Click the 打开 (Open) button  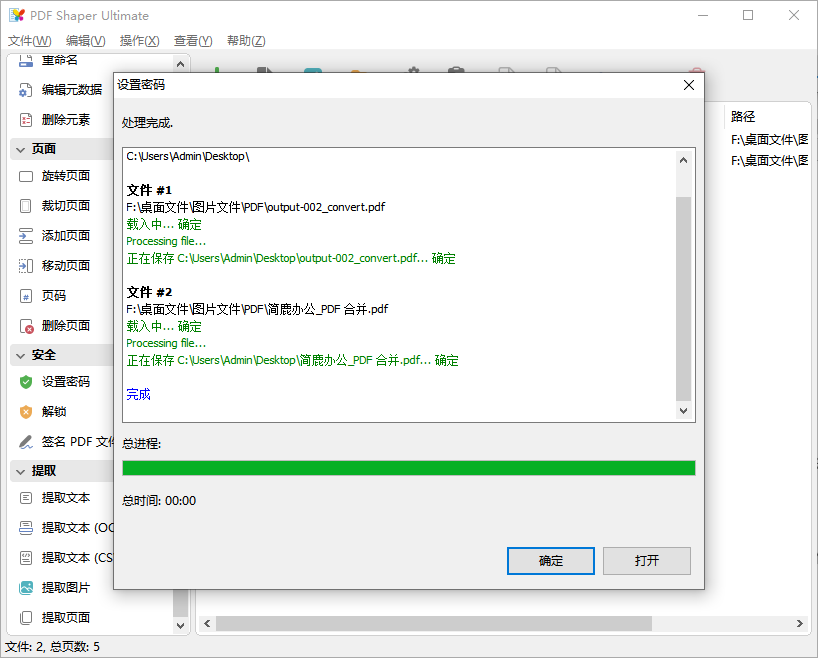[646, 561]
